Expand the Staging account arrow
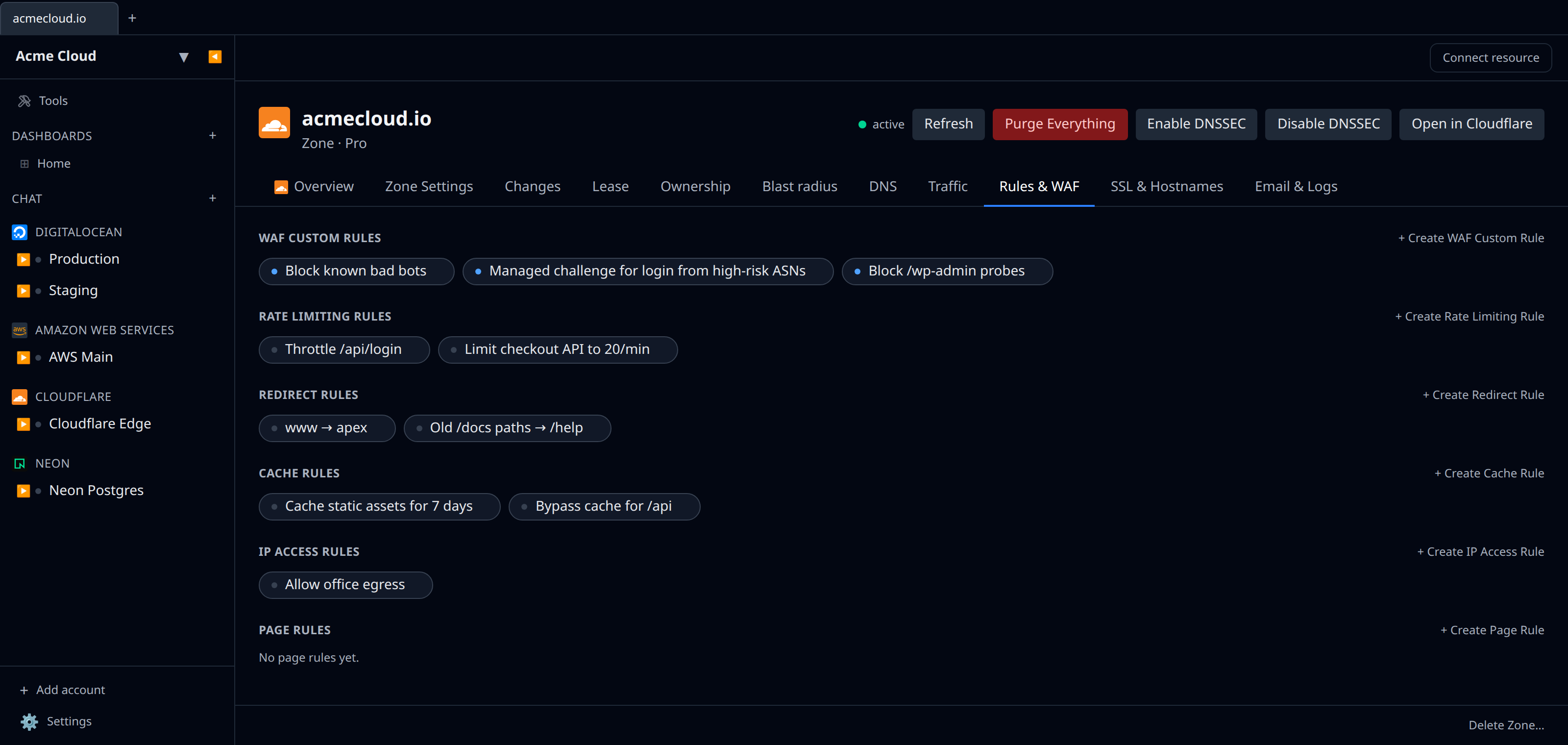 [x=23, y=290]
